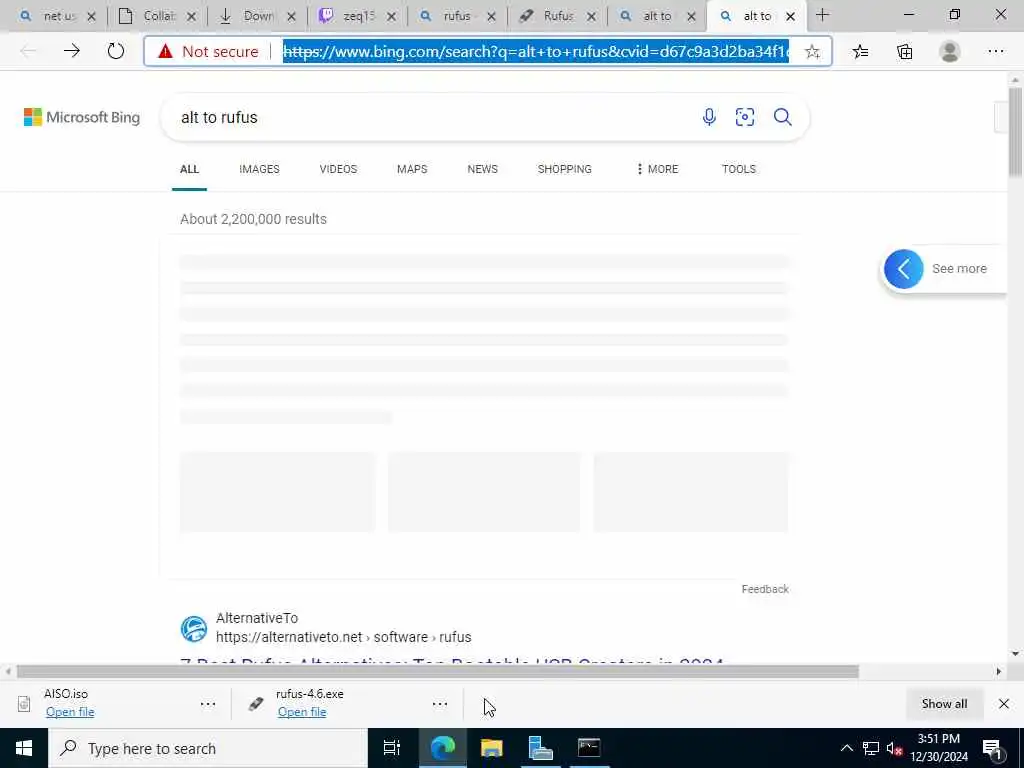1024x768 pixels.
Task: Open a new browser tab
Action: pyautogui.click(x=822, y=14)
